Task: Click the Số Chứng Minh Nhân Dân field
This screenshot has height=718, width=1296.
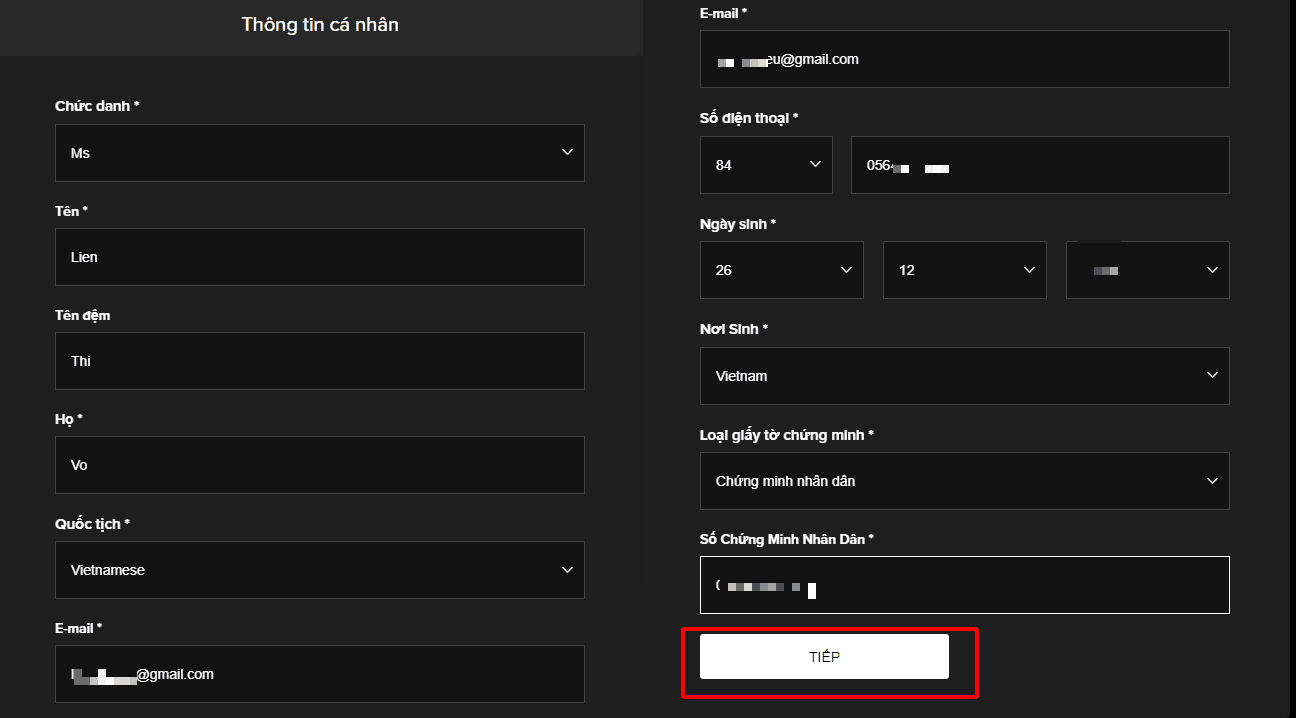Action: click(965, 585)
